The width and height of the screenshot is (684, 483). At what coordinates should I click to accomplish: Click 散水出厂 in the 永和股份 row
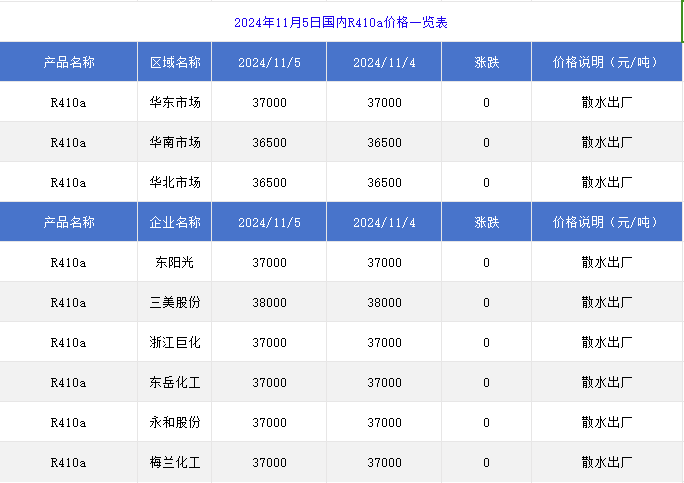606,422
